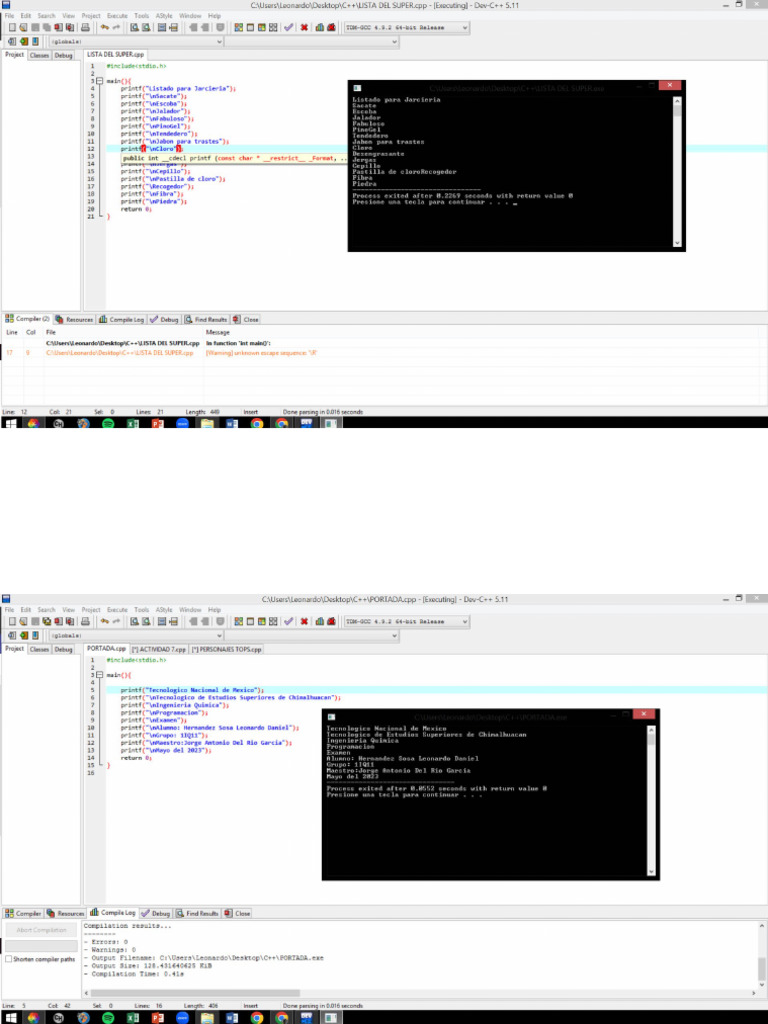Click Find icon in LISTA DEL SUPER window toolbar

click(x=134, y=27)
